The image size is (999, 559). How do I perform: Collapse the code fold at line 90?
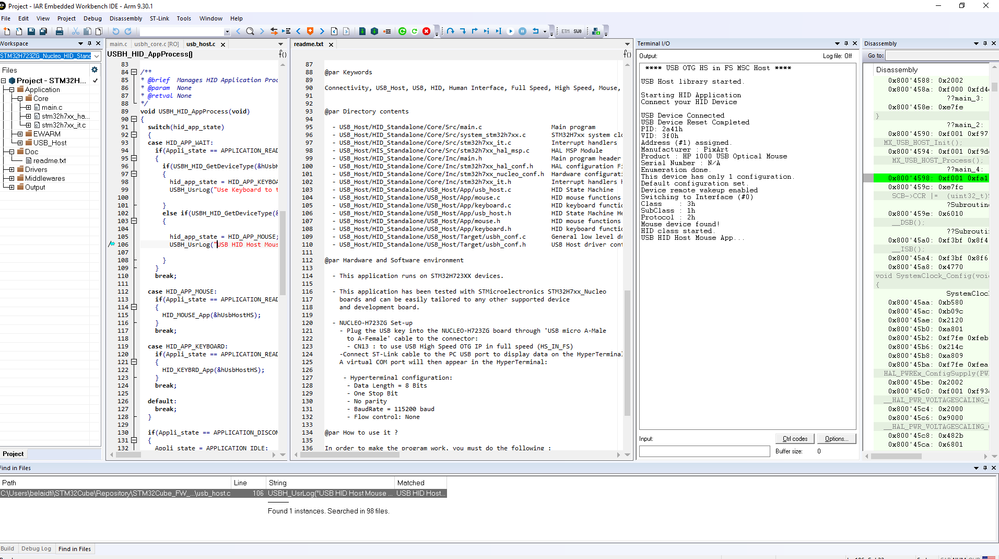(134, 119)
